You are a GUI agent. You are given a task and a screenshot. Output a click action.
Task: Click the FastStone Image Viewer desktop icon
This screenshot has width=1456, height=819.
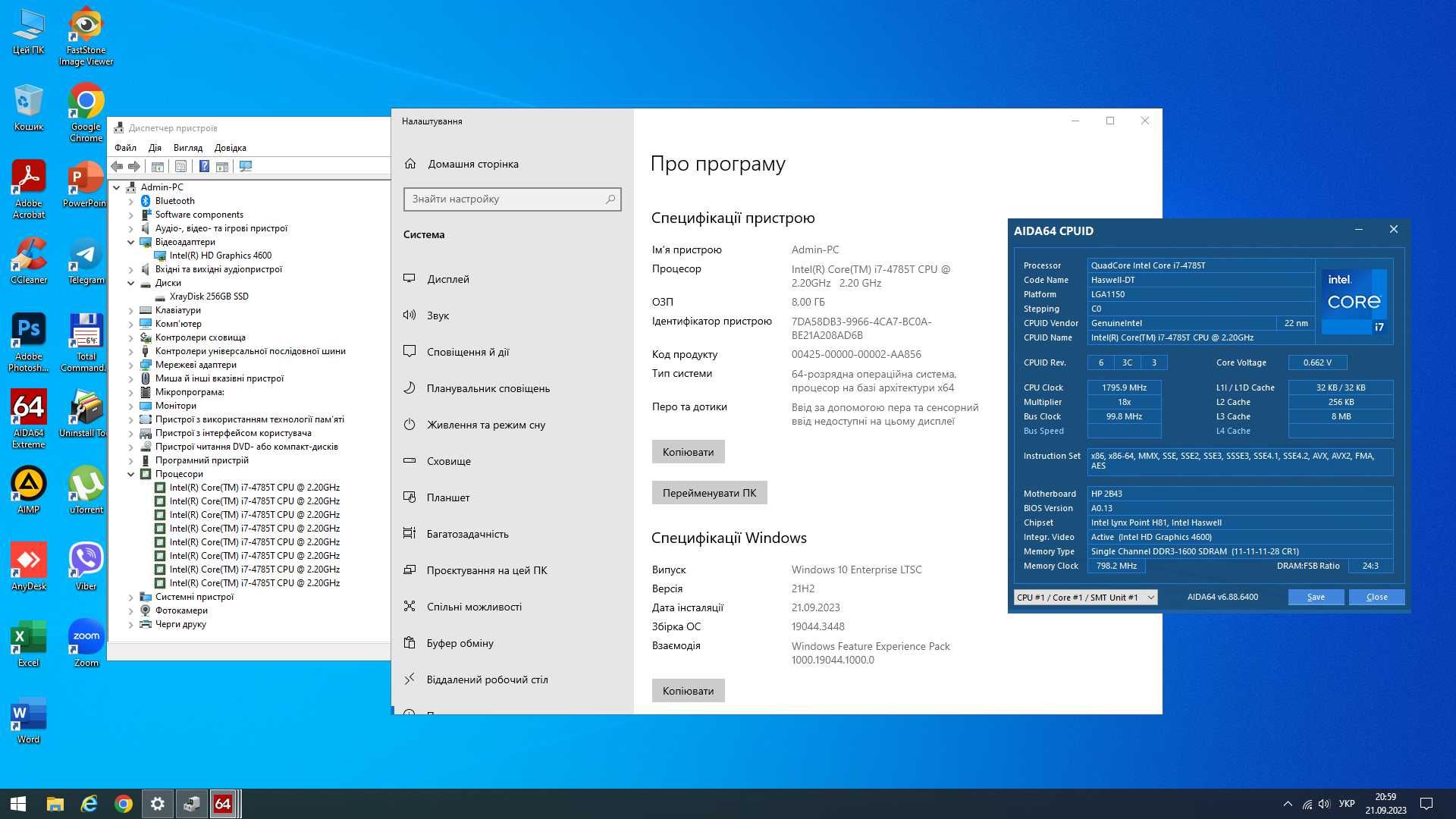coord(86,36)
